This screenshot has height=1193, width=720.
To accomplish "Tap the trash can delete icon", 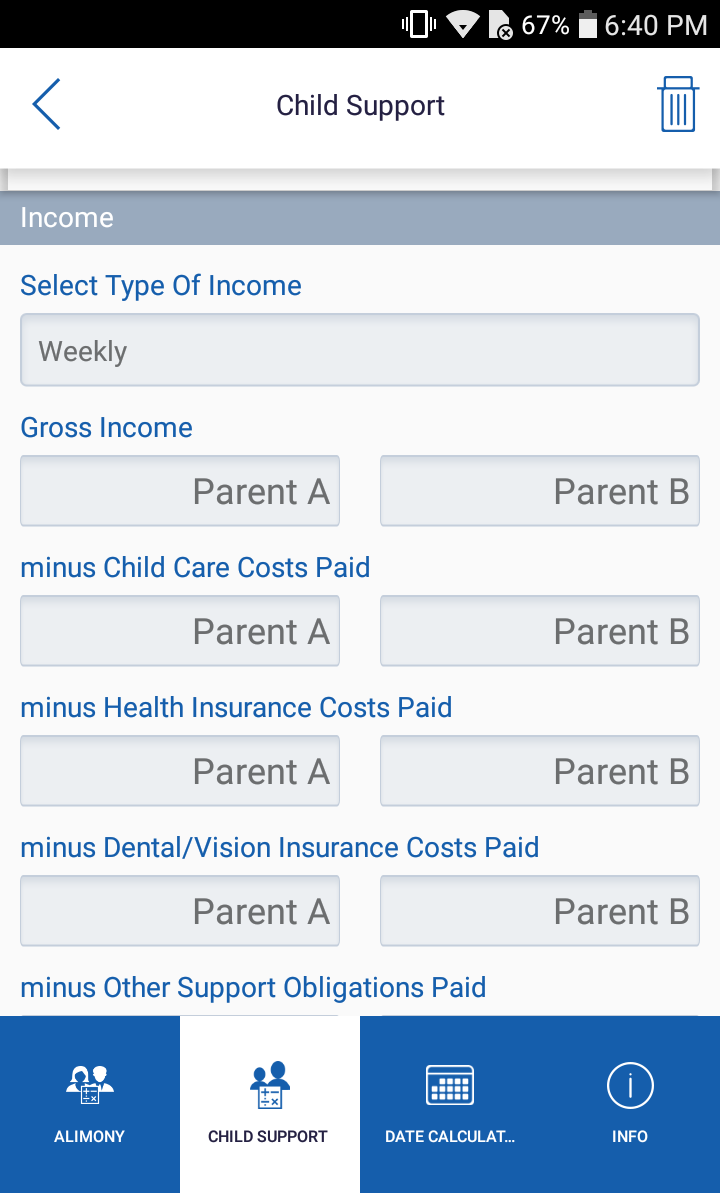I will click(x=677, y=104).
